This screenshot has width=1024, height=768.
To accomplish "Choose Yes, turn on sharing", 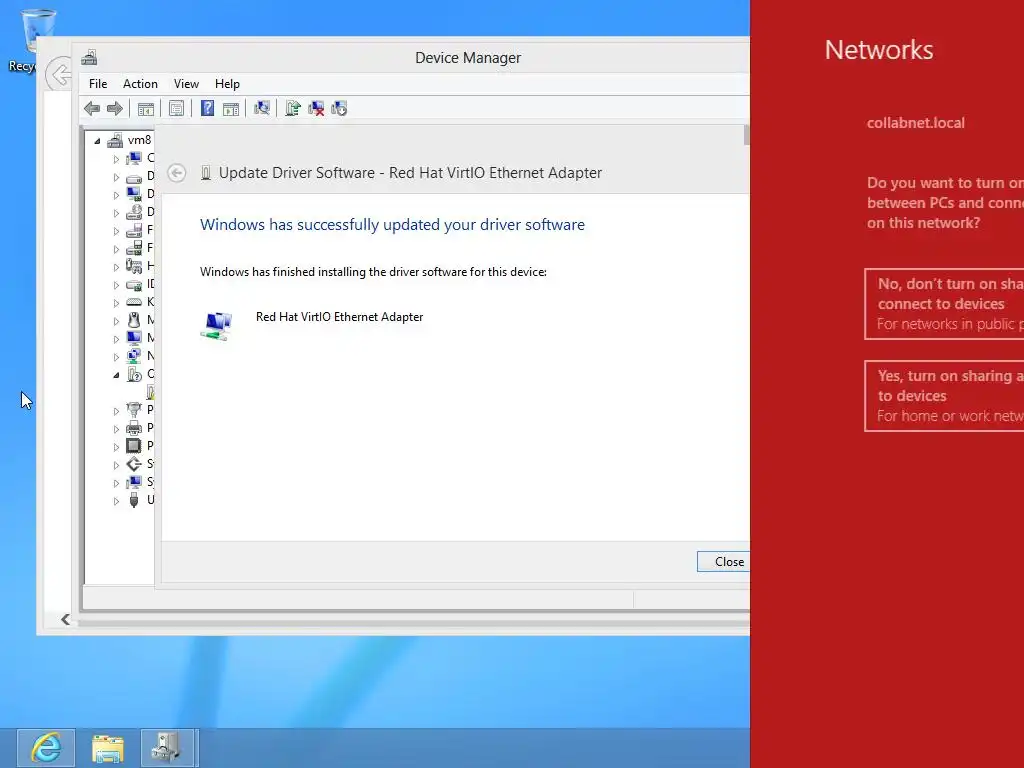I will tap(944, 396).
